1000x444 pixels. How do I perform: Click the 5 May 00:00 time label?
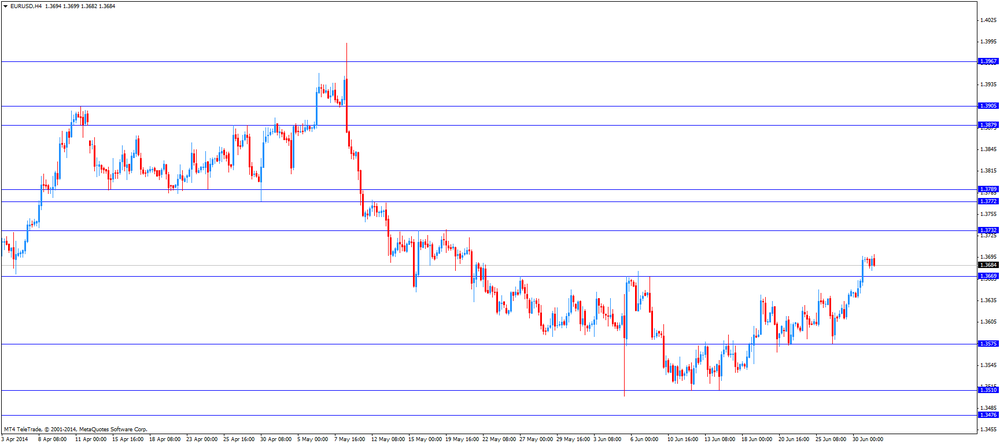point(312,439)
